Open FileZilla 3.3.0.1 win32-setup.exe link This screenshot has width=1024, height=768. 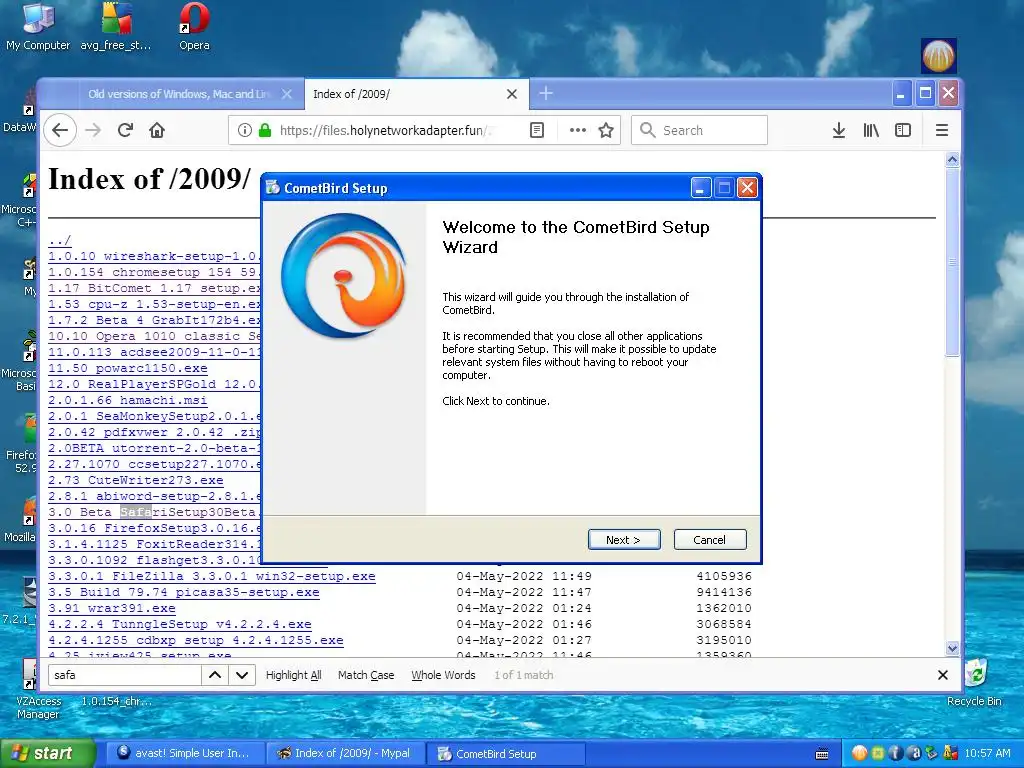212,576
